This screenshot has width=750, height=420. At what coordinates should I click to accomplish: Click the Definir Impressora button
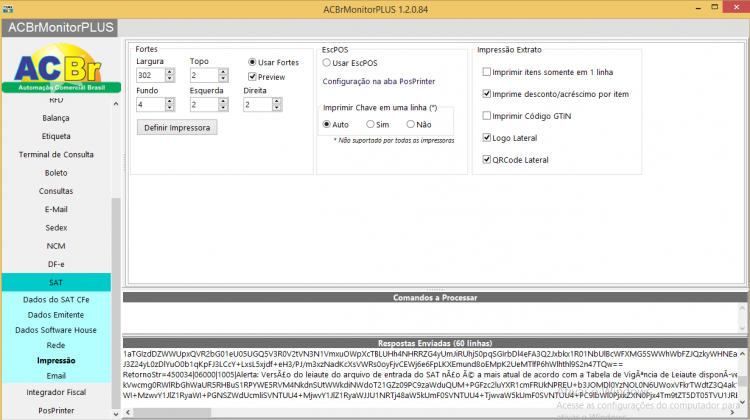(x=177, y=128)
